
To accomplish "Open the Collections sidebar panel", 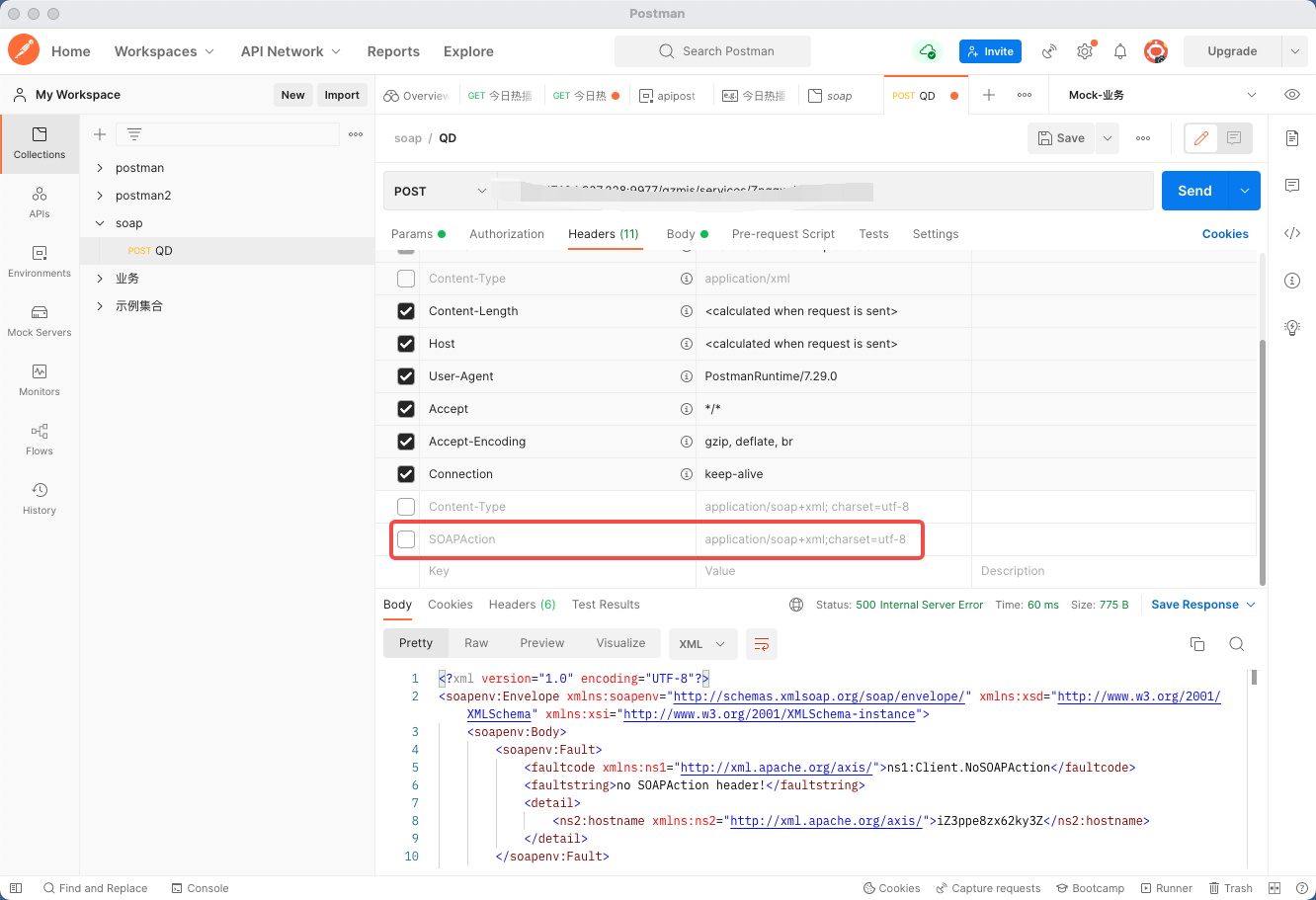I will [40, 143].
